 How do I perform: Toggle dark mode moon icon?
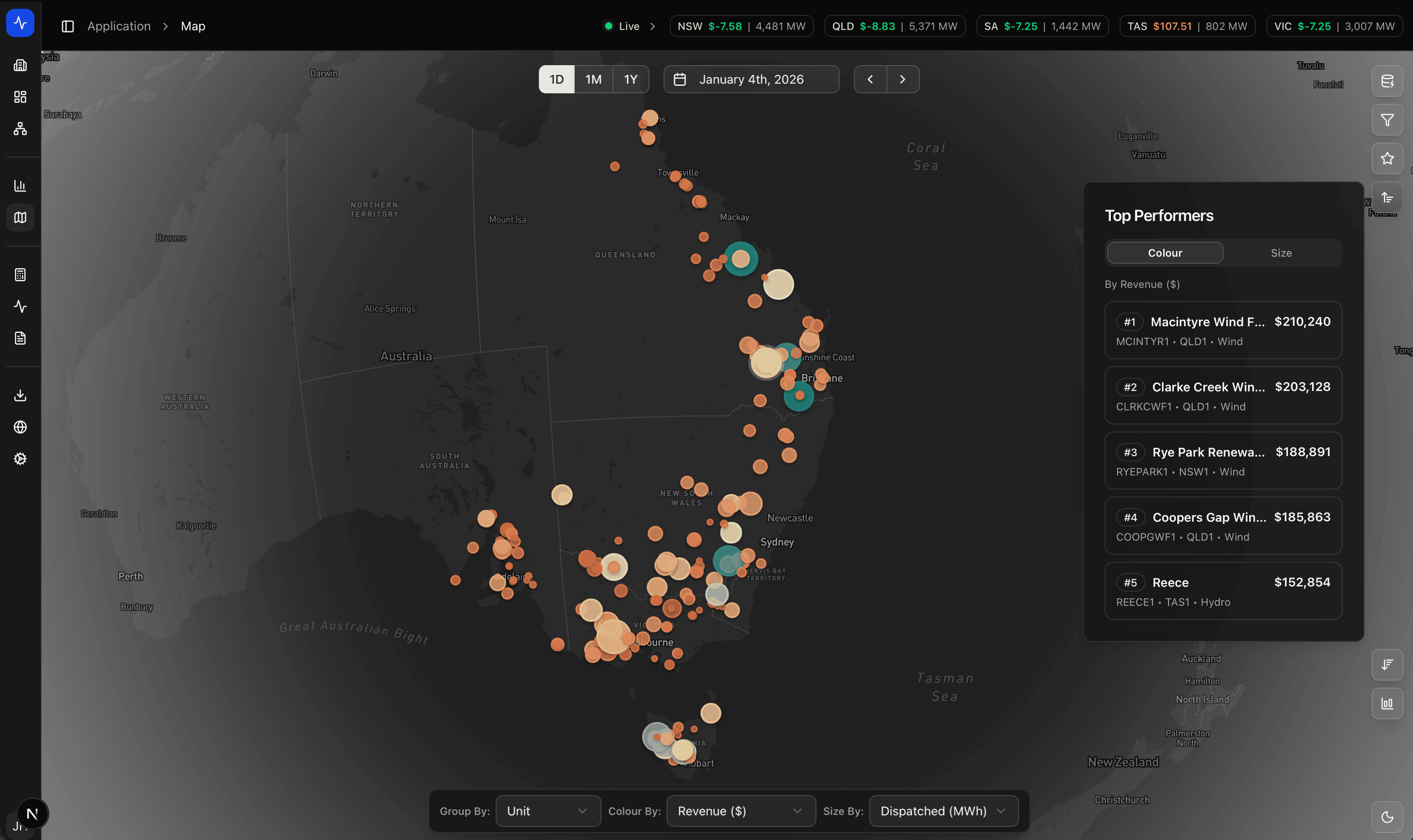click(x=1387, y=817)
